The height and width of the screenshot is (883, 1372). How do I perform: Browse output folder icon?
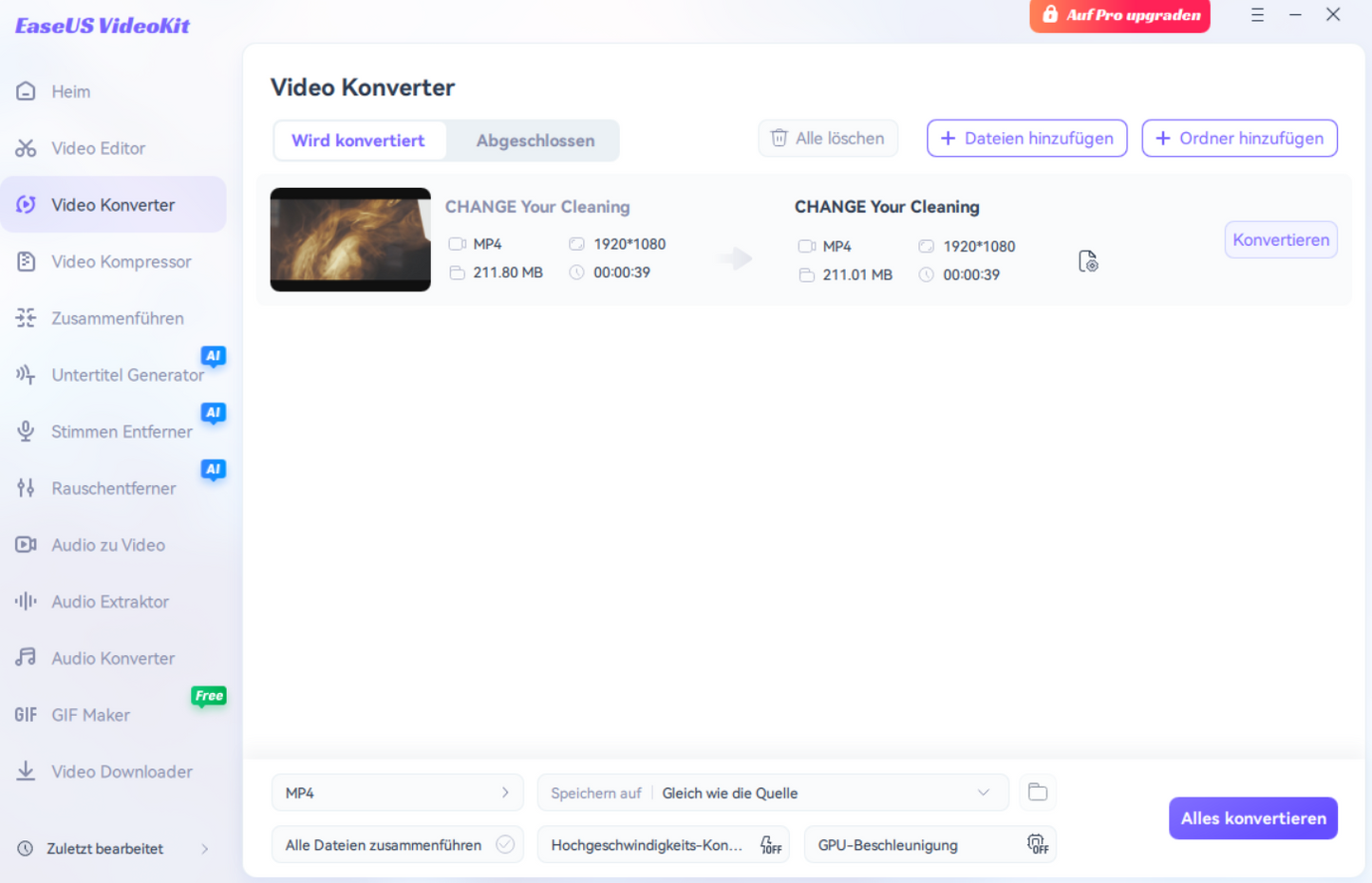1038,792
